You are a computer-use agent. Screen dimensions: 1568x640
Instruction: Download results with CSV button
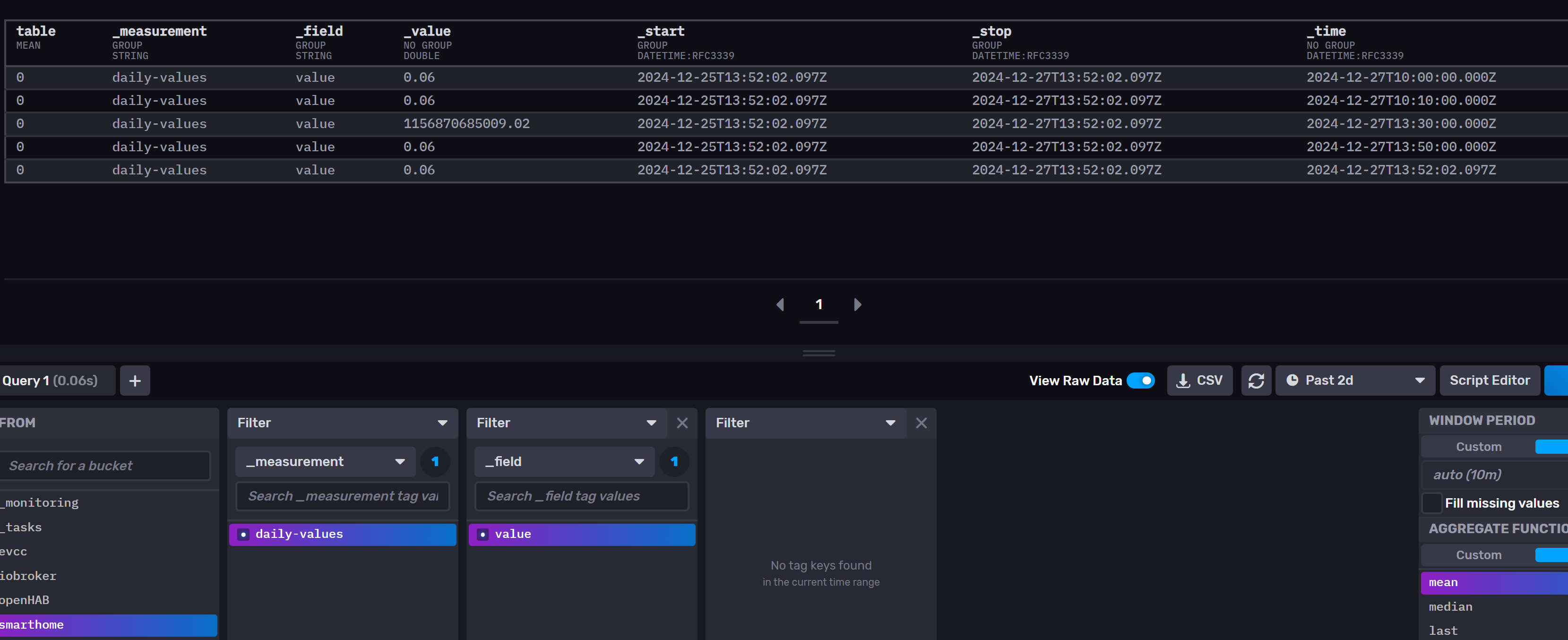[1199, 381]
